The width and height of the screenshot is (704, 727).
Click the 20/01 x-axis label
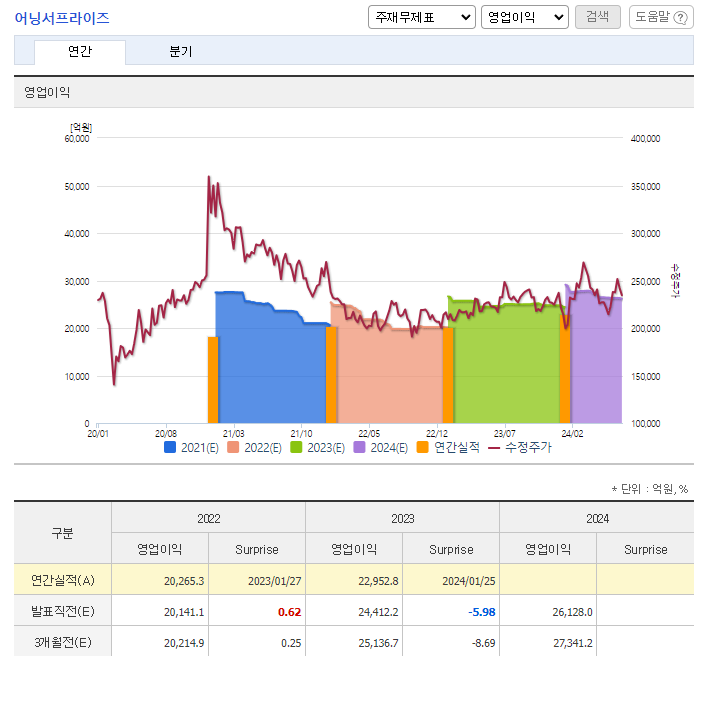98,434
